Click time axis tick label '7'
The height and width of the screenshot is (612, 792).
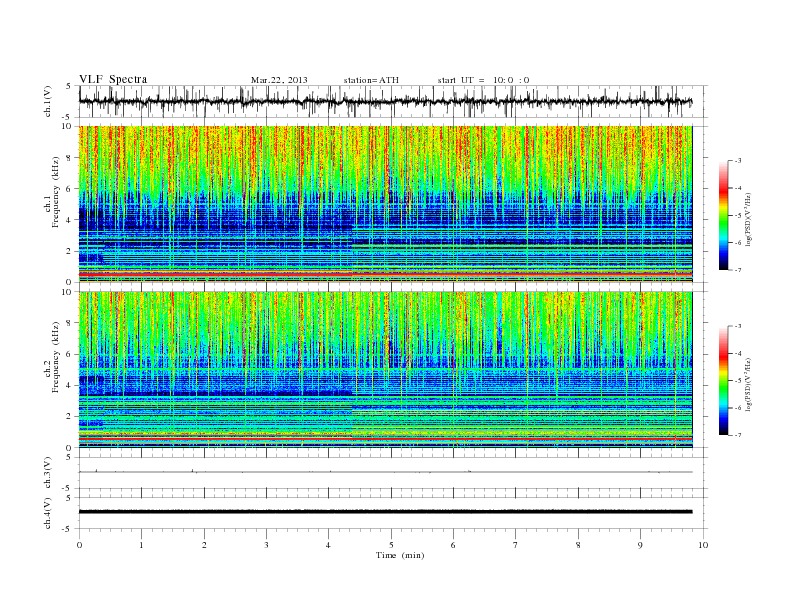[516, 545]
